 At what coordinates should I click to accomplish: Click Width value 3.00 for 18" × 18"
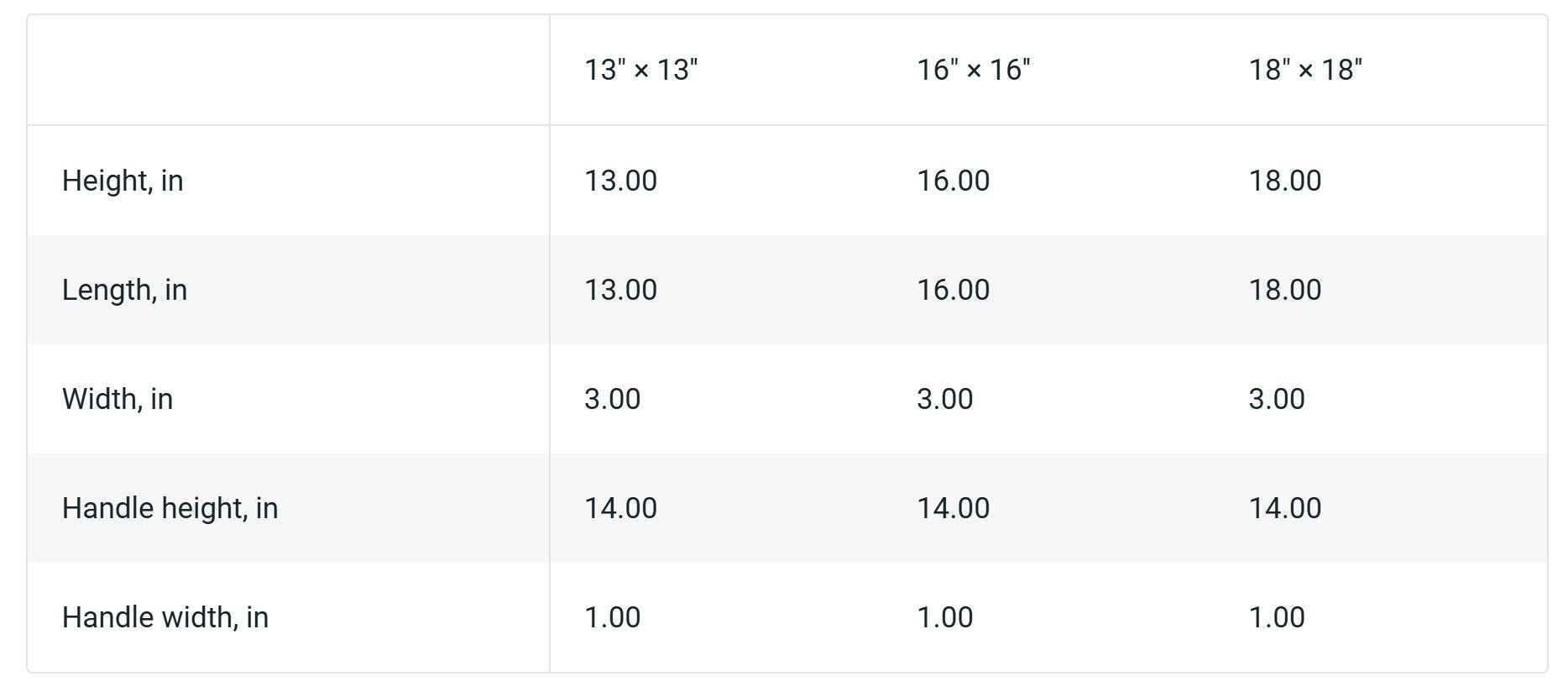pyautogui.click(x=1277, y=399)
